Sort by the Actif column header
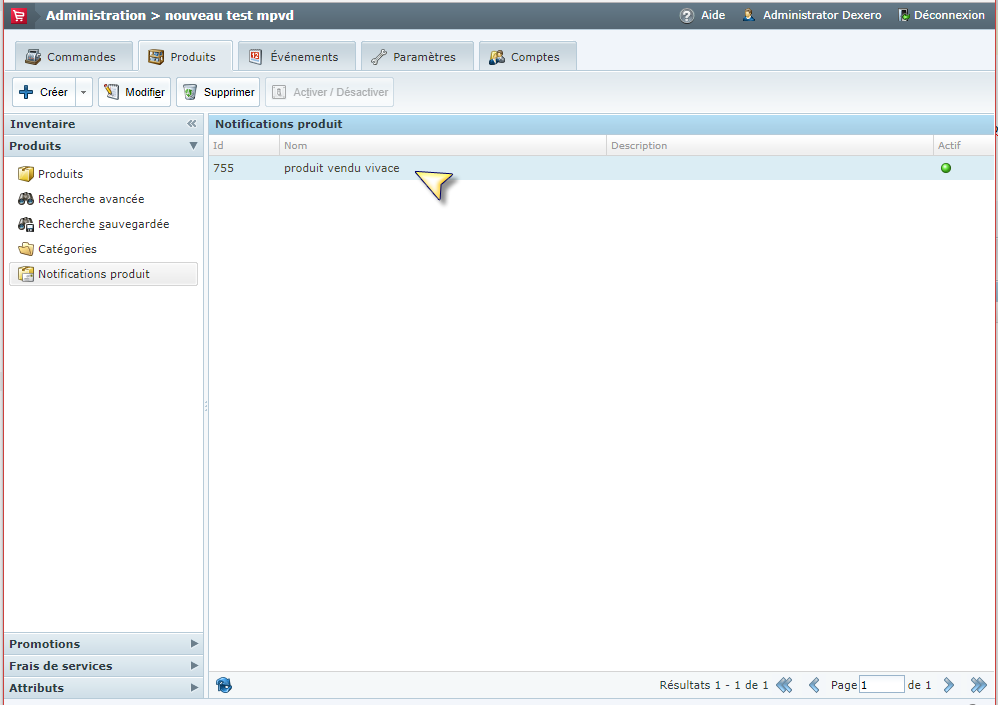This screenshot has width=998, height=705. click(963, 146)
